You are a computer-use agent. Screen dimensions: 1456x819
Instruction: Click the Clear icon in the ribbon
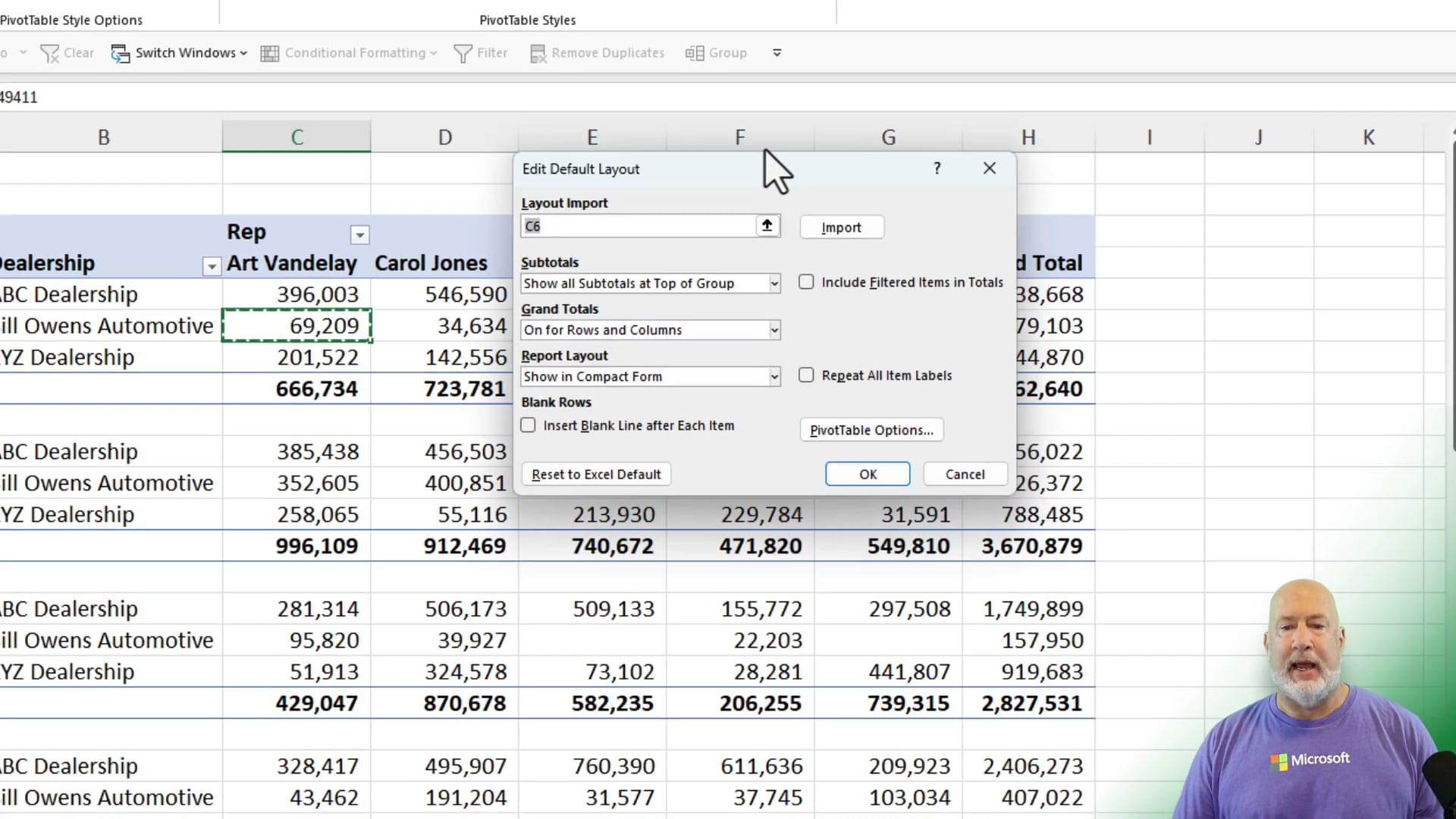[51, 52]
